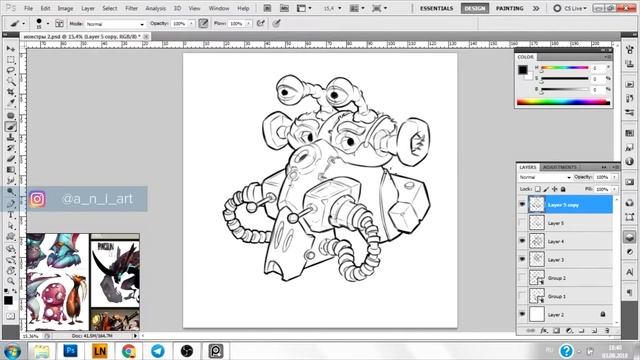Select the Move tool in the toolbox
The width and height of the screenshot is (640, 360).
point(11,49)
